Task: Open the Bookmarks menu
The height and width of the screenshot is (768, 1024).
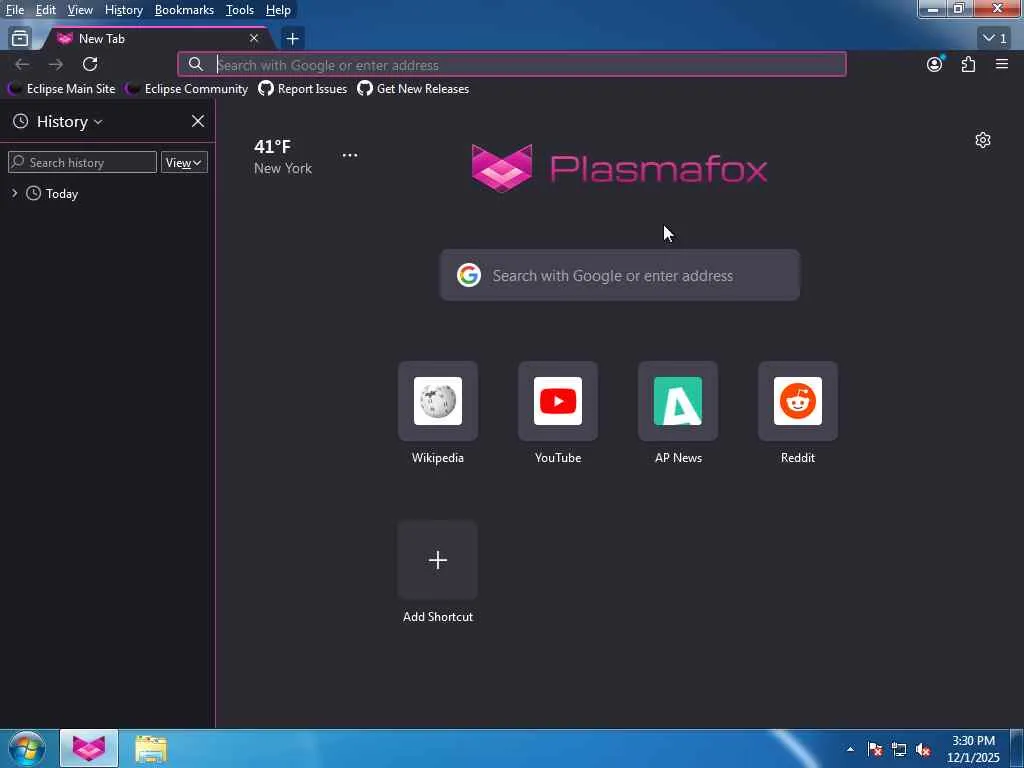Action: 184,10
